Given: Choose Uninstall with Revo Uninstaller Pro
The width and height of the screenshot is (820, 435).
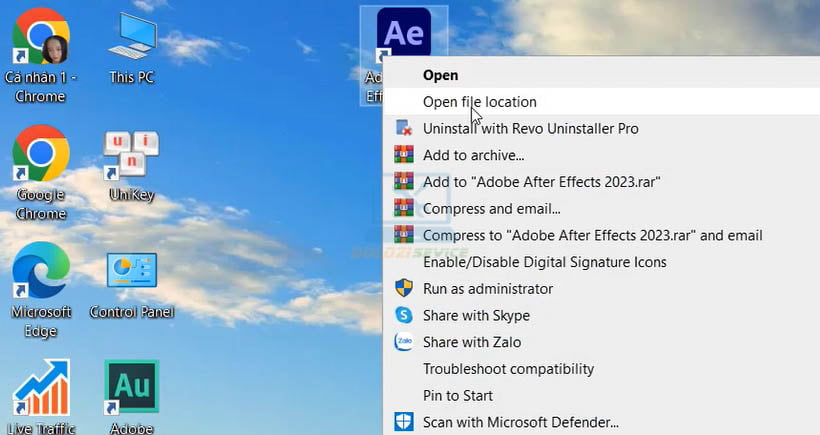Looking at the screenshot, I should (601, 128).
